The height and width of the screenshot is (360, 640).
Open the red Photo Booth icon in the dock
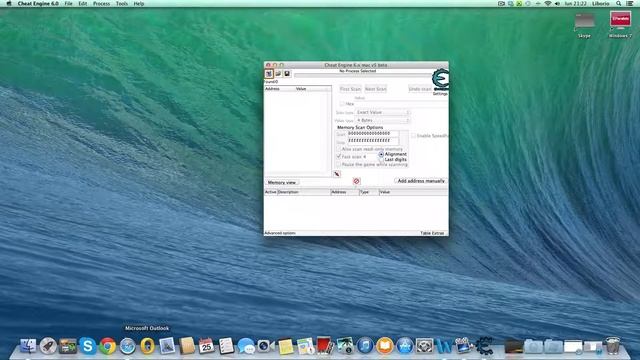click(x=325, y=346)
